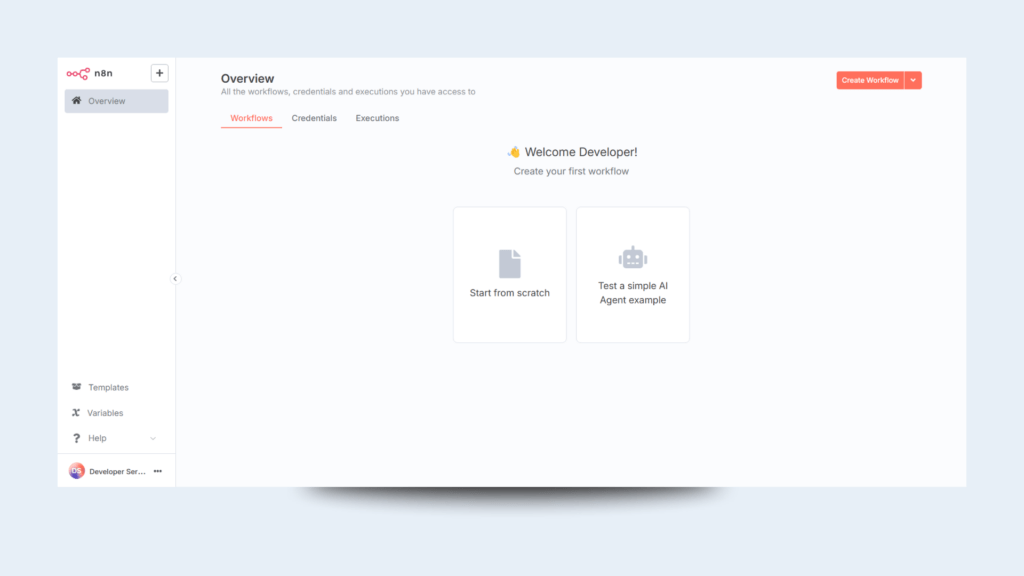Image resolution: width=1024 pixels, height=576 pixels.
Task: Open the Variables page
Action: coord(105,413)
